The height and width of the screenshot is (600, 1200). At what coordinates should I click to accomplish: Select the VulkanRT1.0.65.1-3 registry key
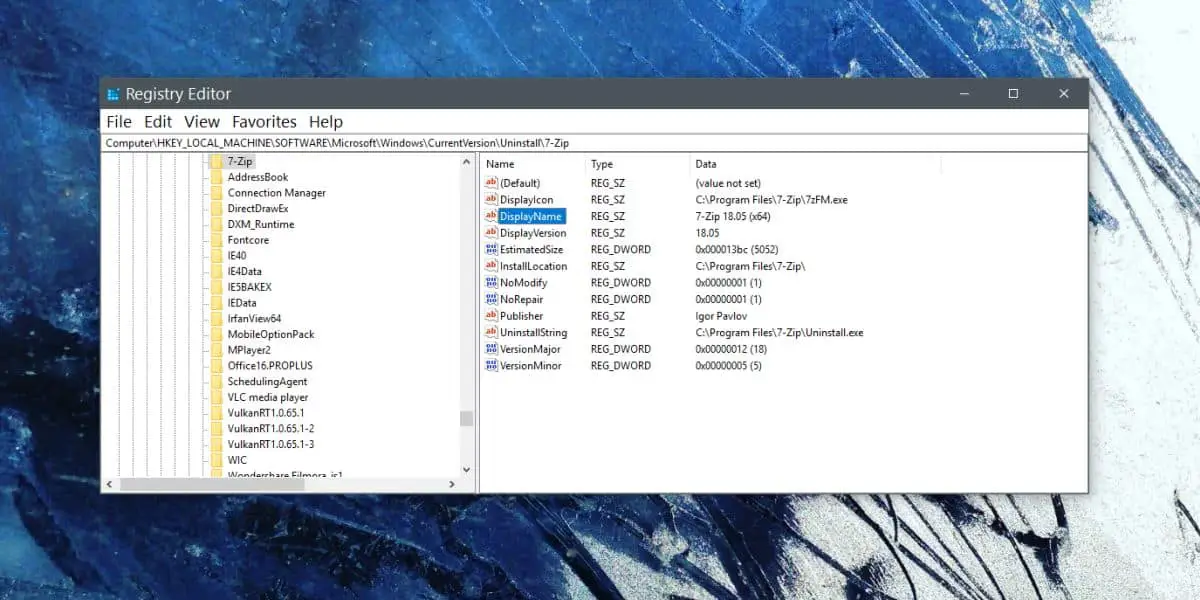271,444
